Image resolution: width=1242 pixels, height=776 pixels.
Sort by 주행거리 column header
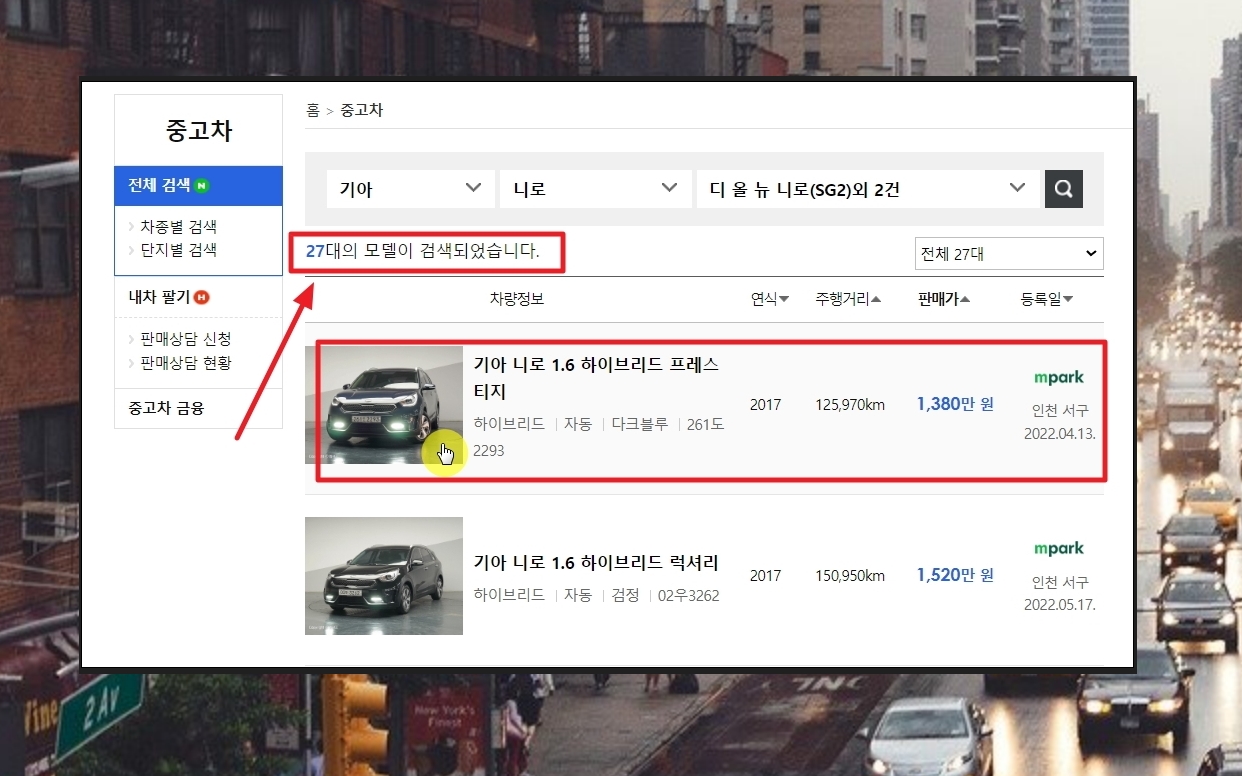(848, 299)
